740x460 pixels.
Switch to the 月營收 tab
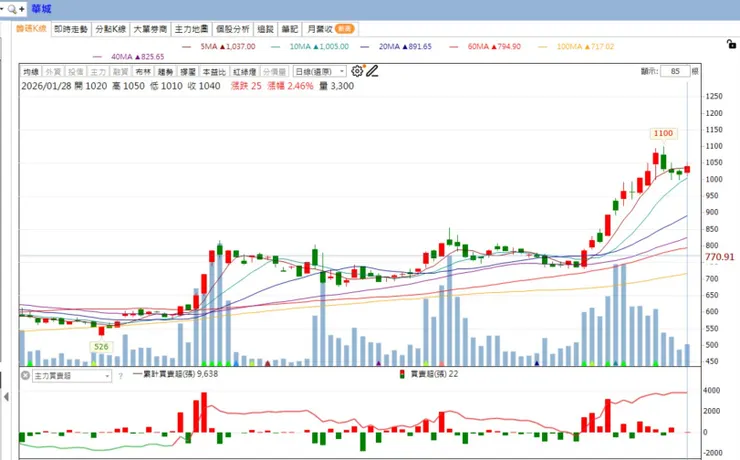330,29
